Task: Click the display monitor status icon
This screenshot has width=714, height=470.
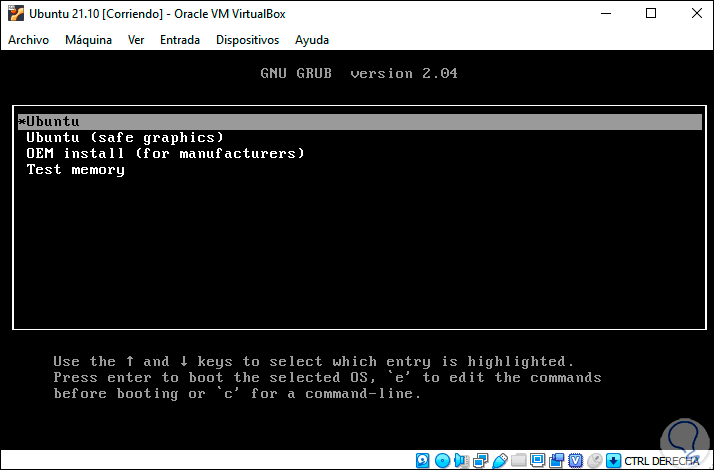Action: click(x=537, y=460)
